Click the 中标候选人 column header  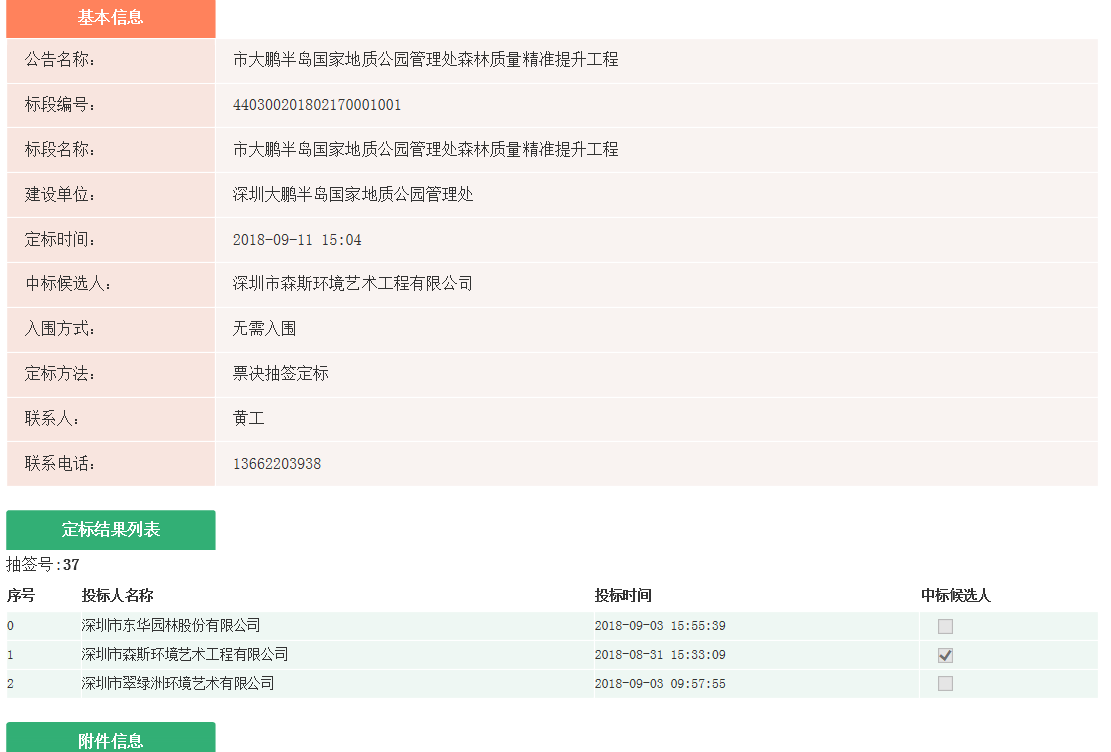955,596
